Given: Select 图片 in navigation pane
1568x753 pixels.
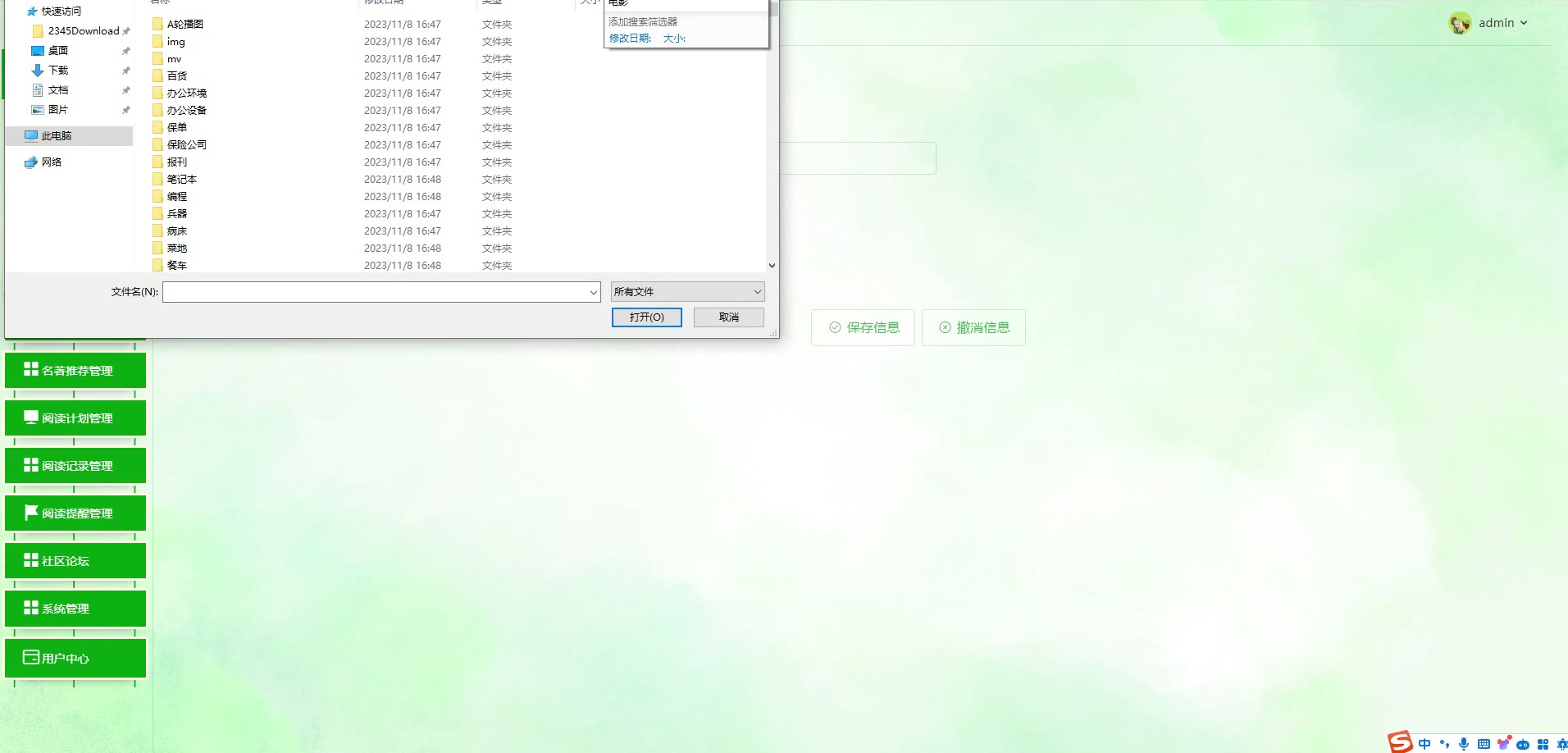Looking at the screenshot, I should click(x=58, y=109).
